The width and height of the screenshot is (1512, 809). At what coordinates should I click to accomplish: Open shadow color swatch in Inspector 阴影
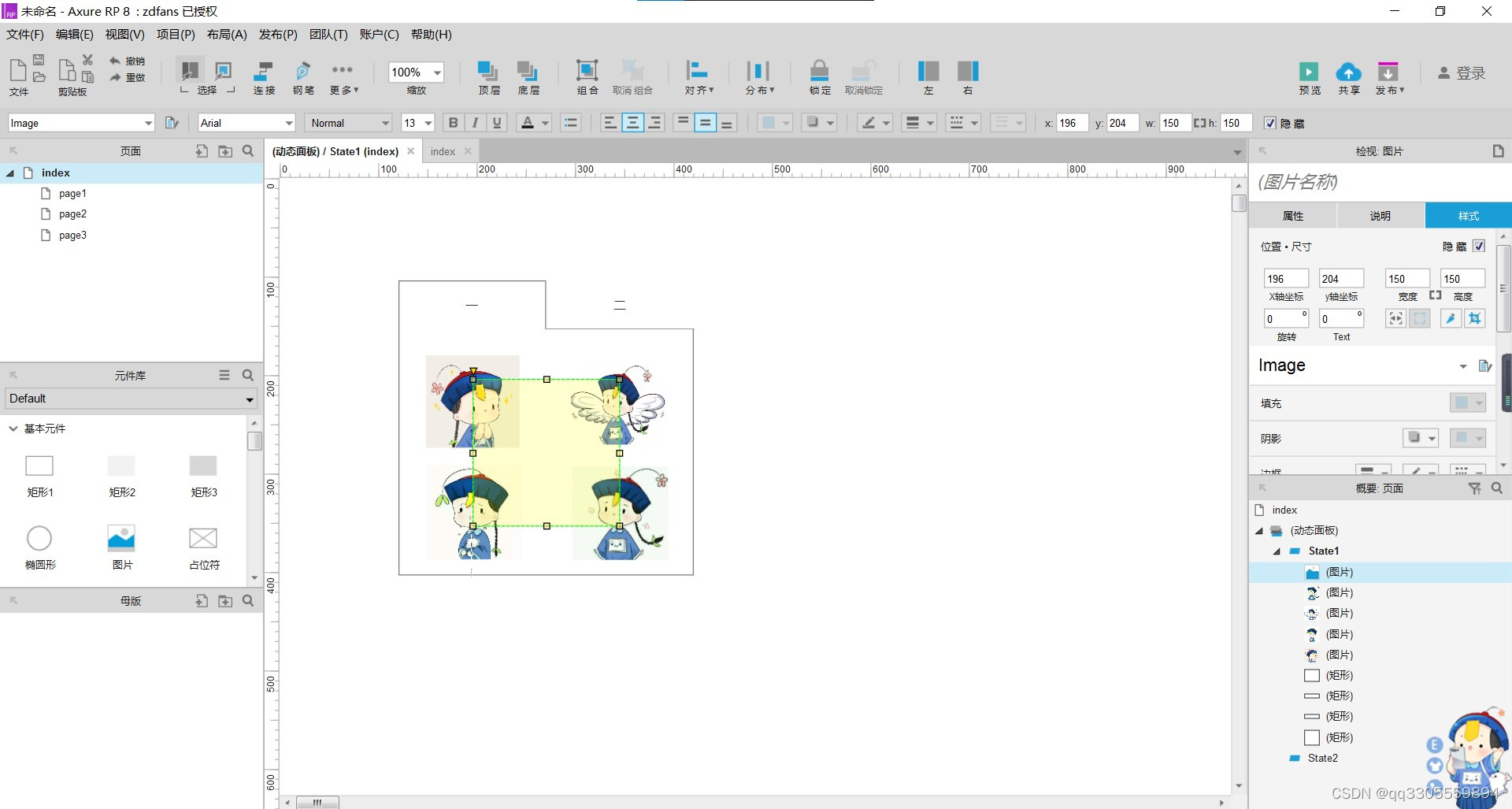click(x=1468, y=438)
